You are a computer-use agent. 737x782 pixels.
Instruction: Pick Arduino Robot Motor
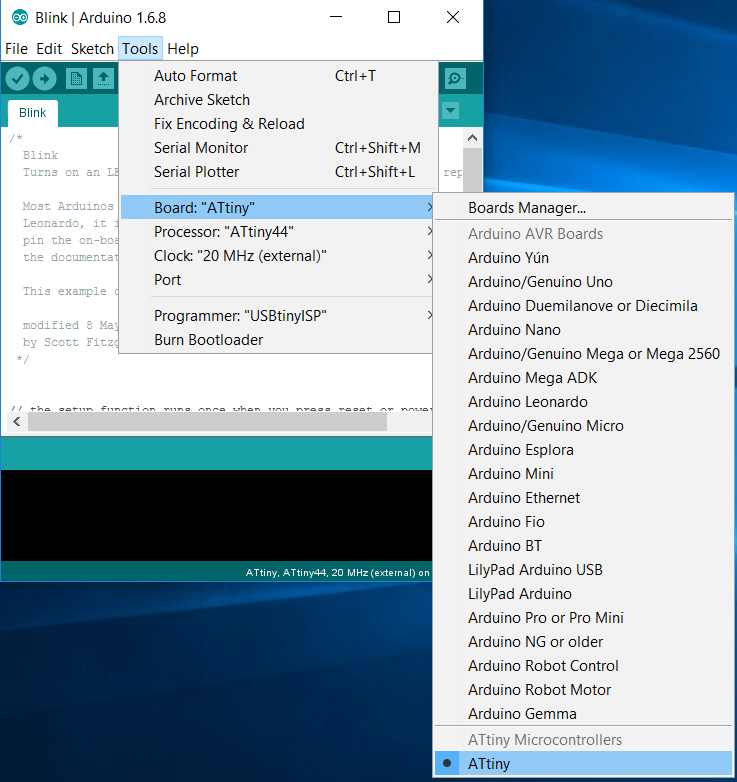[583, 690]
